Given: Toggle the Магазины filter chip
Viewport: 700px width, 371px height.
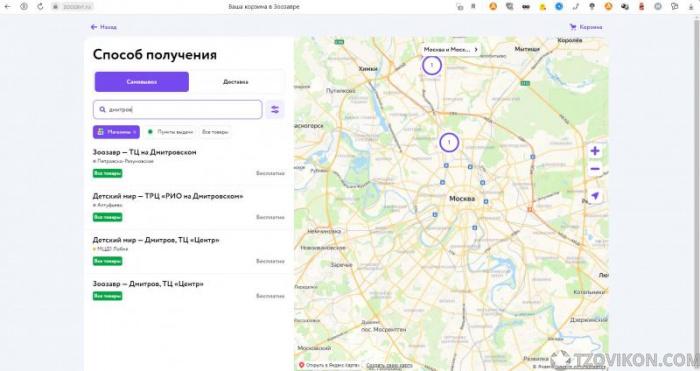Looking at the screenshot, I should tap(116, 132).
